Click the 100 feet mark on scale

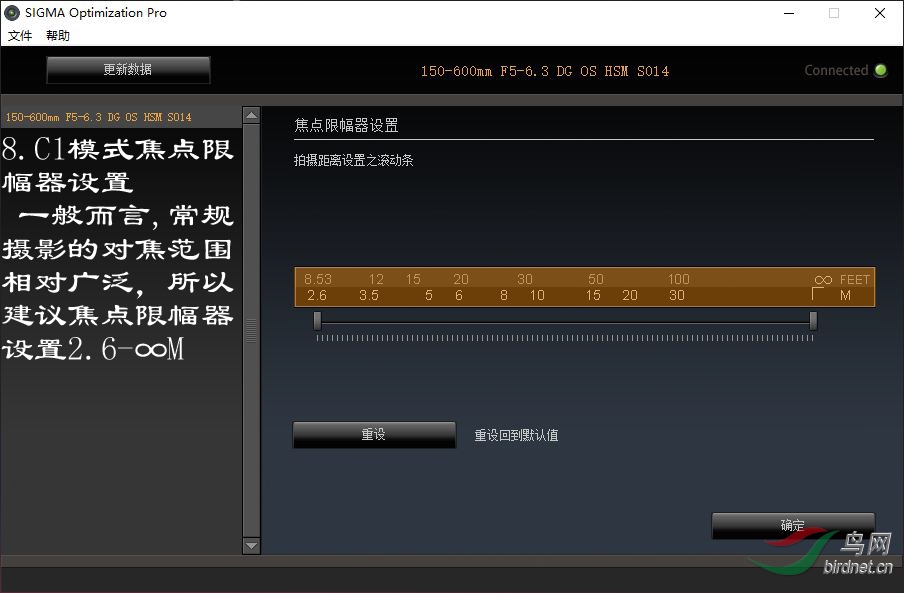tap(679, 279)
